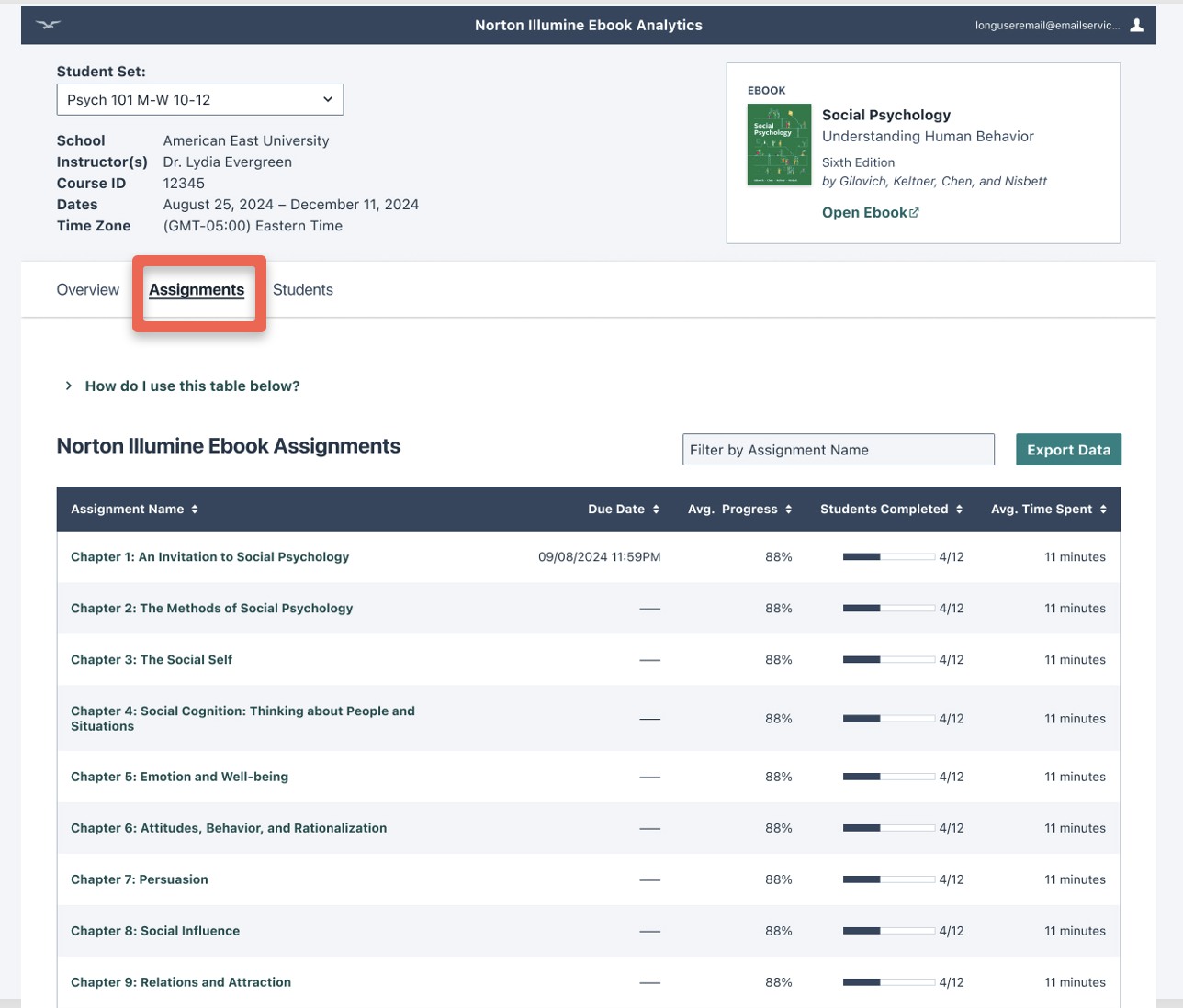1183x1008 pixels.
Task: Sort by Students Completed arrows icon
Action: tap(959, 510)
